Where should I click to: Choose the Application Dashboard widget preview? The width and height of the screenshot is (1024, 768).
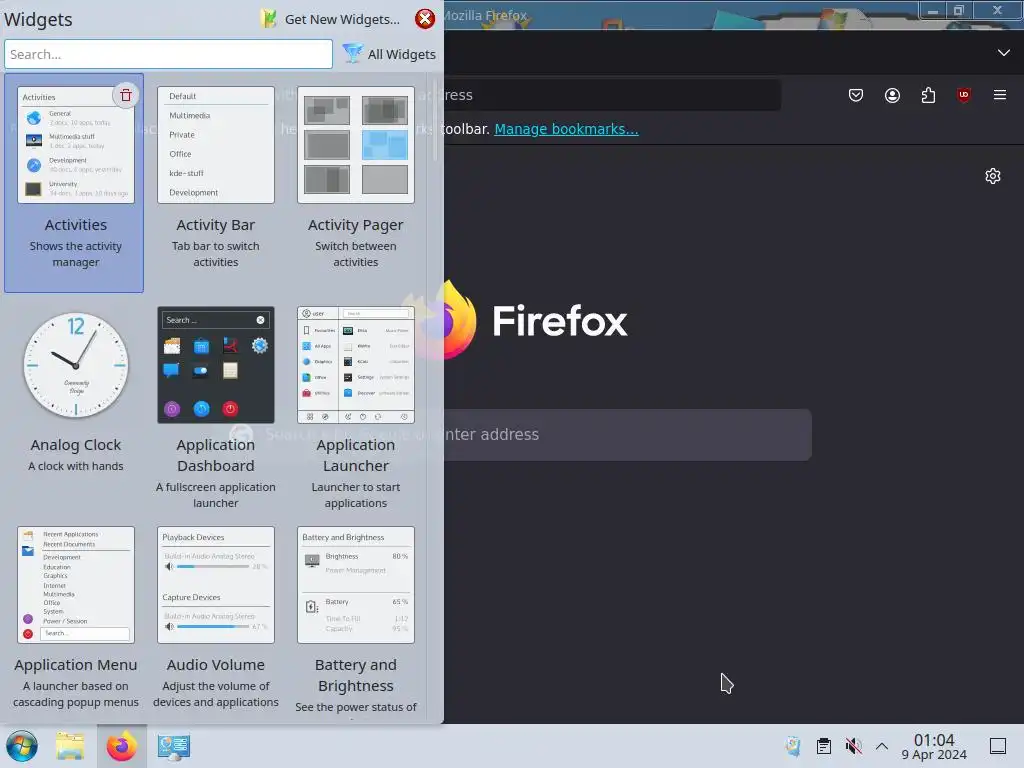(x=216, y=365)
